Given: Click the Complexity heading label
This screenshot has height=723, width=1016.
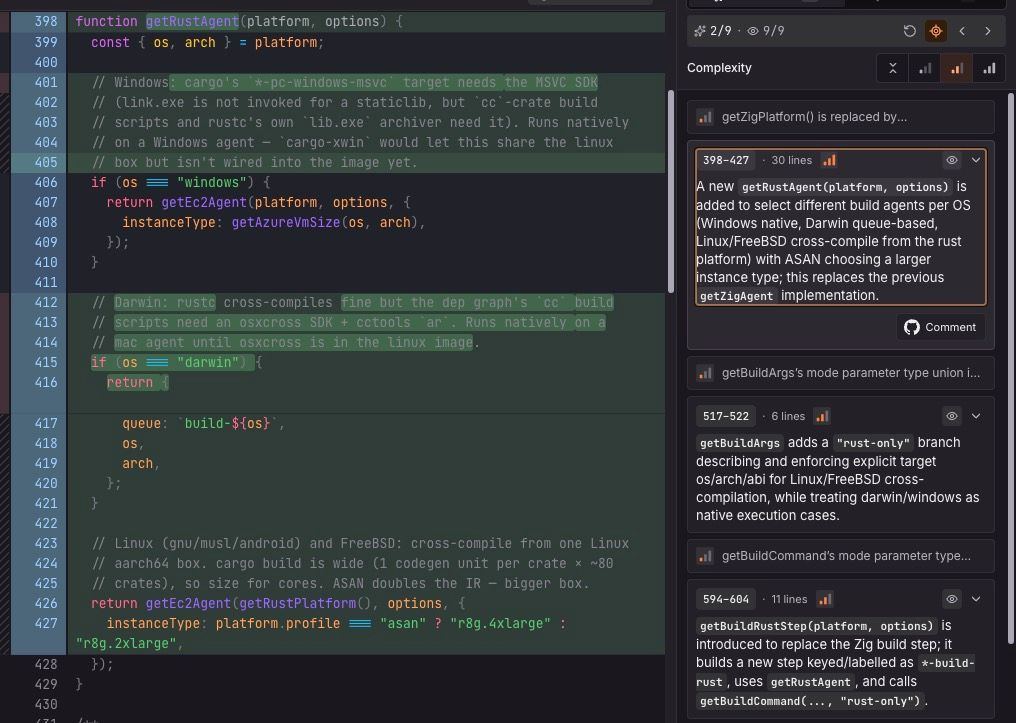Looking at the screenshot, I should coord(719,68).
